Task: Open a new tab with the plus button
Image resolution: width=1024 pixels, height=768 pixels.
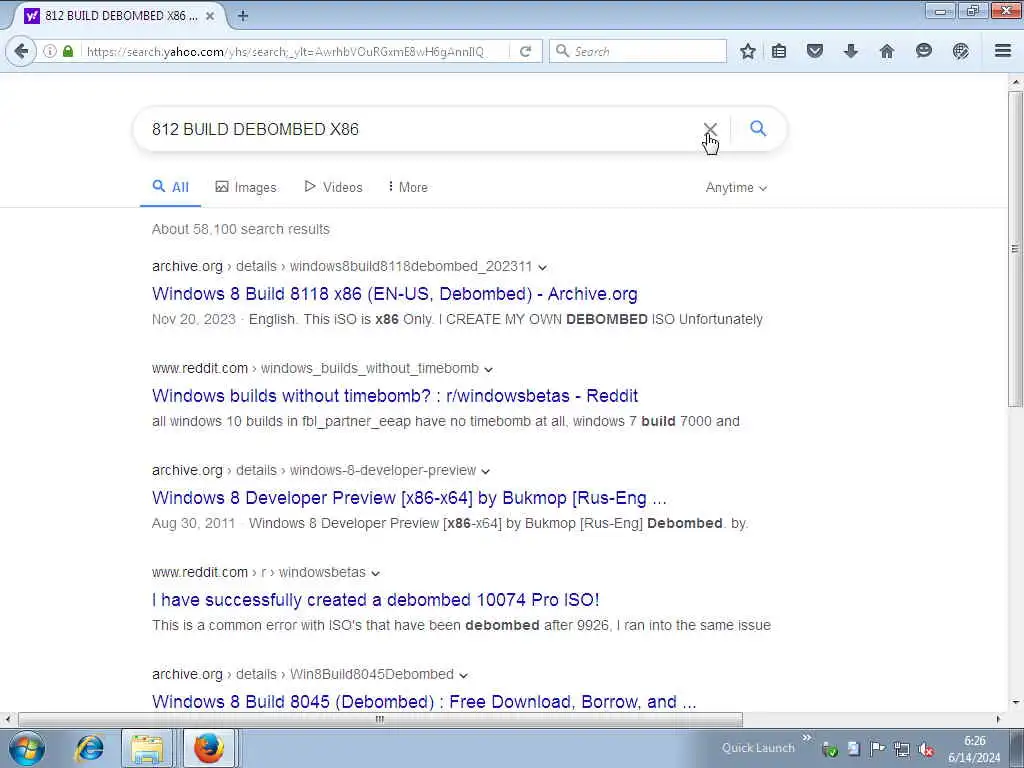Action: (243, 16)
